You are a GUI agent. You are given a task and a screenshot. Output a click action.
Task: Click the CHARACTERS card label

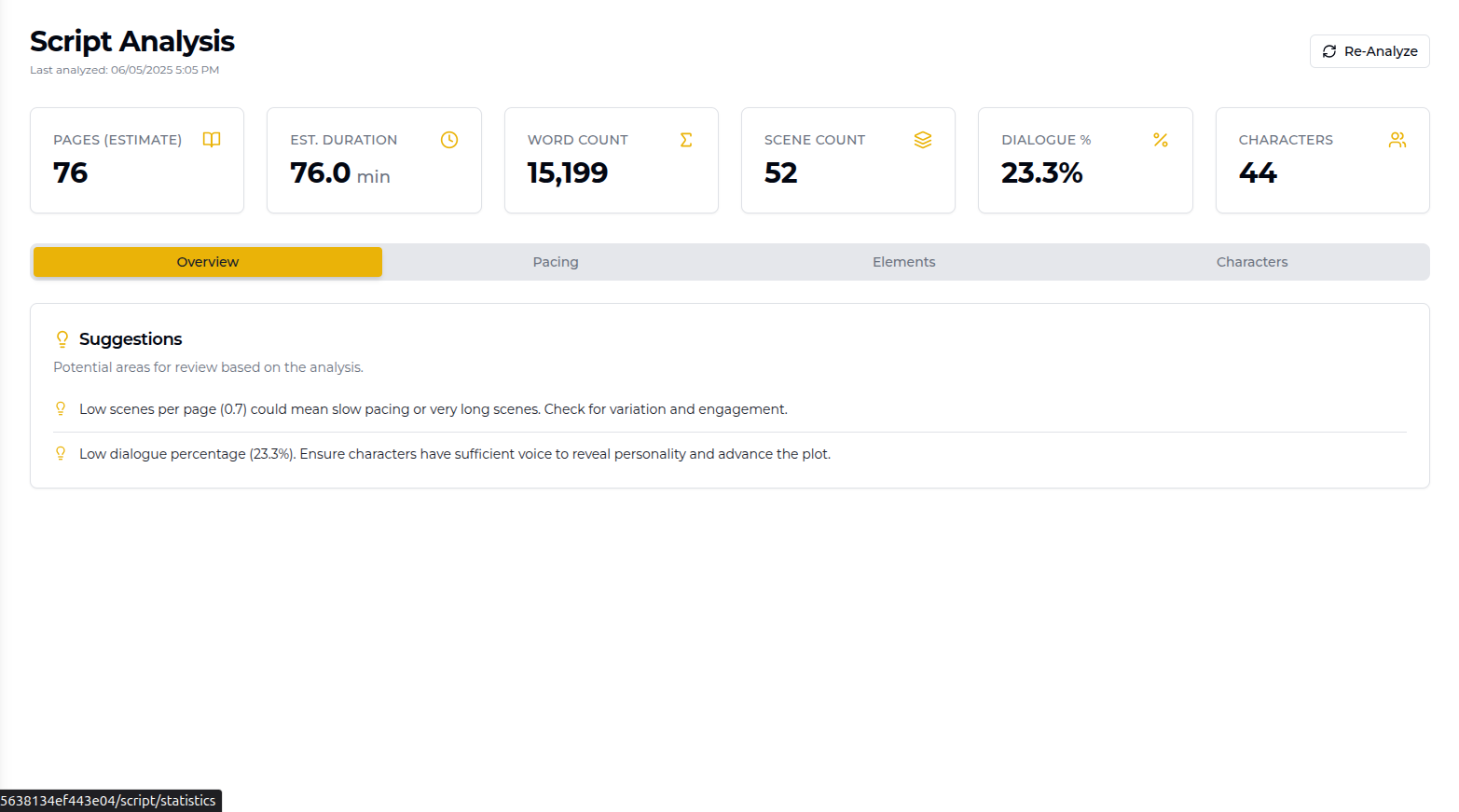pyautogui.click(x=1286, y=140)
